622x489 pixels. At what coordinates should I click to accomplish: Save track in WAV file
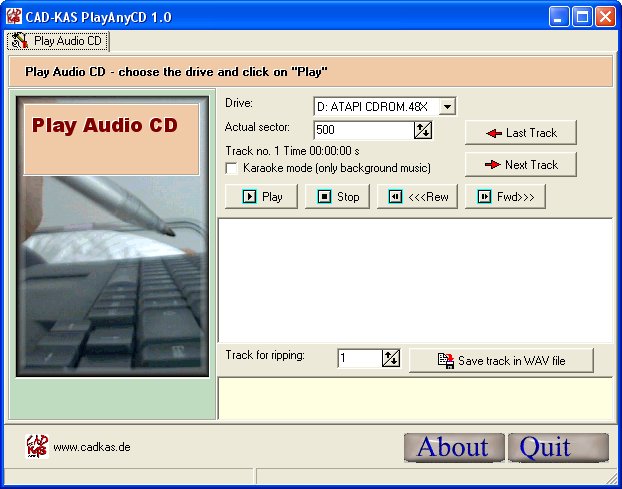pos(501,360)
